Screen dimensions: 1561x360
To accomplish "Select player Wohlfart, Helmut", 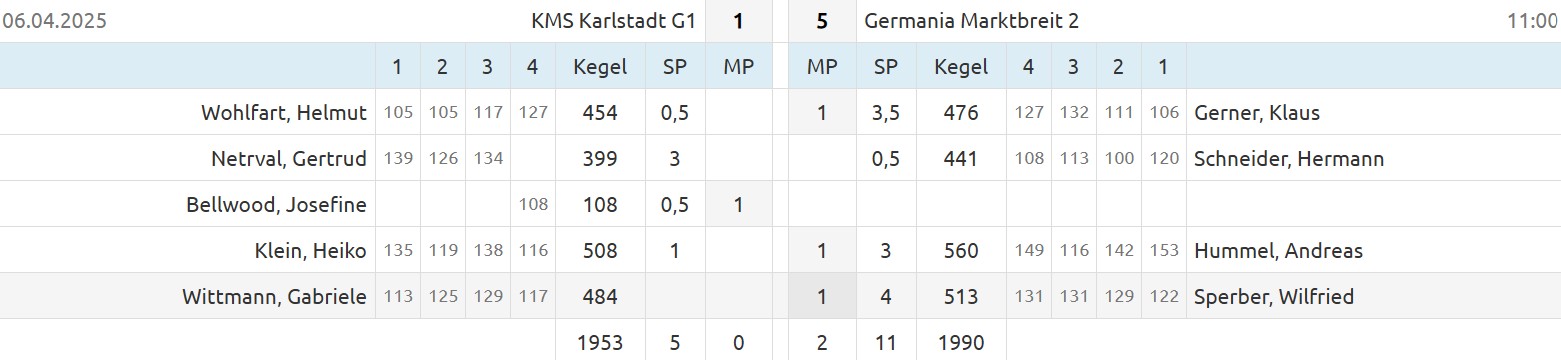I will [x=284, y=113].
